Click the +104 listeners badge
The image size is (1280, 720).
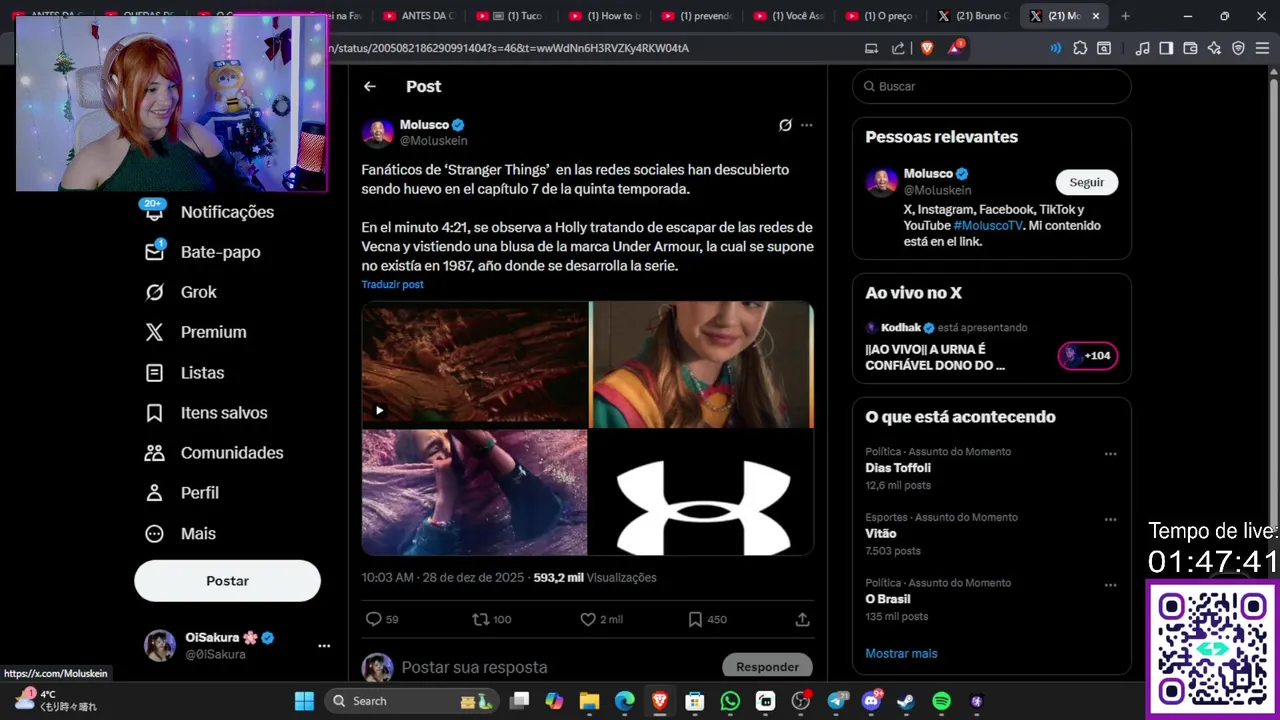click(1088, 355)
